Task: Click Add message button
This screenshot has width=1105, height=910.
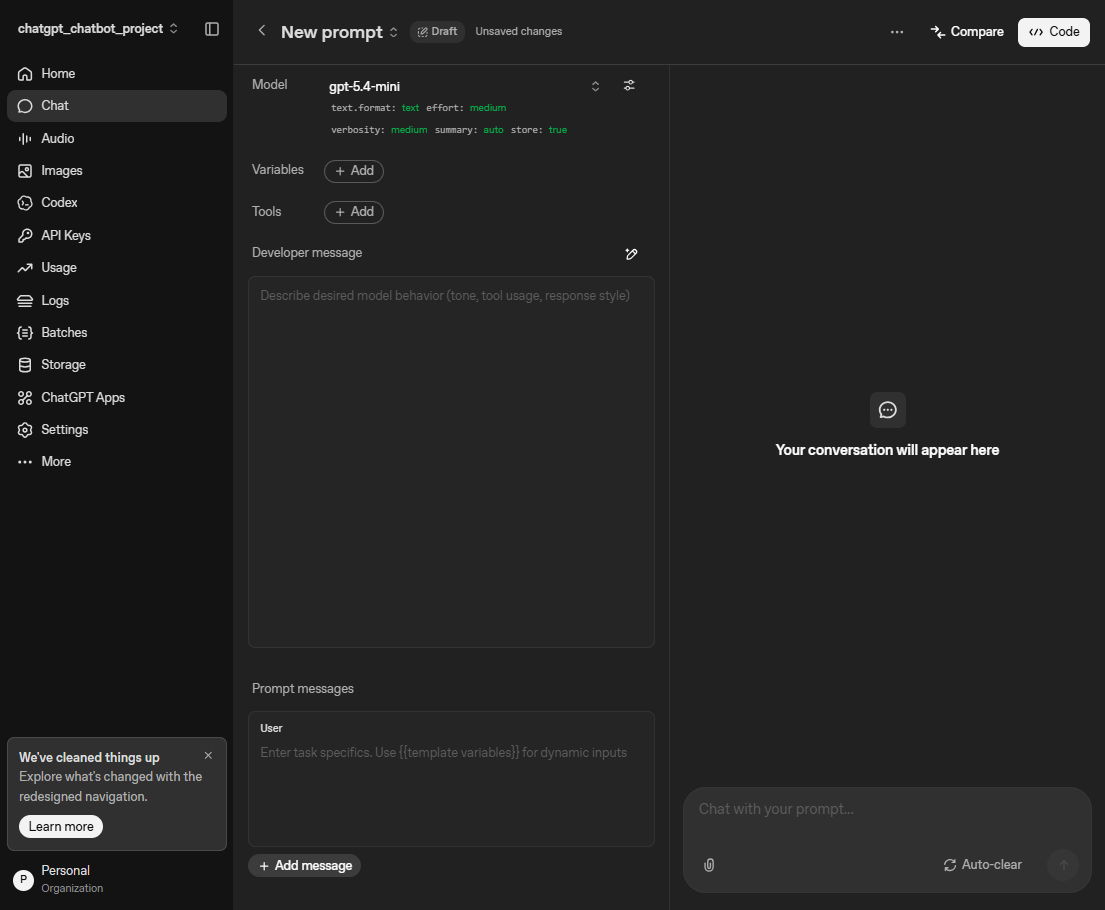Action: (304, 866)
